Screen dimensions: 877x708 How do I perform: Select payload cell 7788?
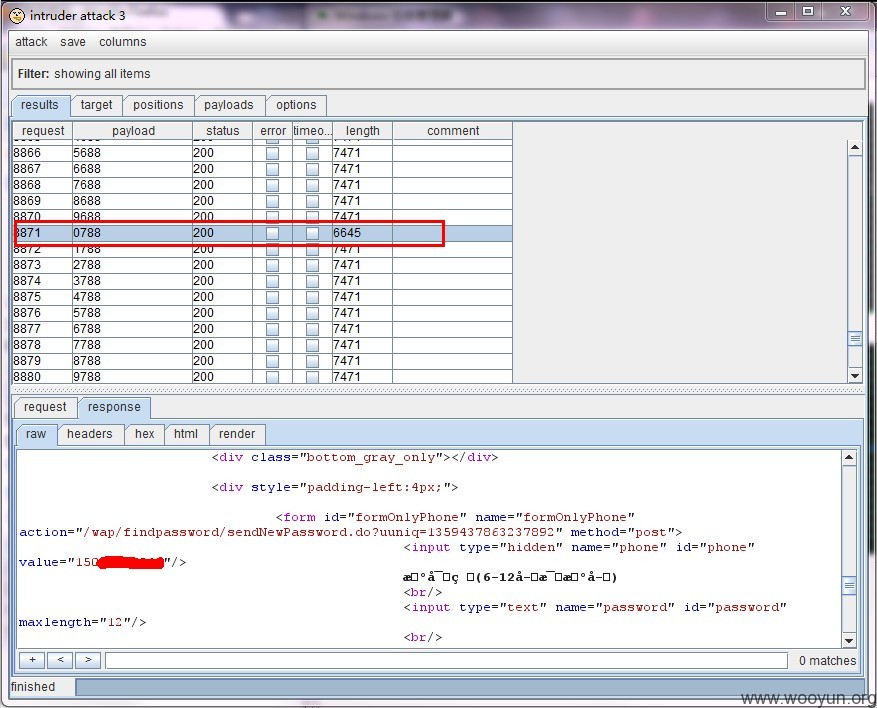(133, 345)
